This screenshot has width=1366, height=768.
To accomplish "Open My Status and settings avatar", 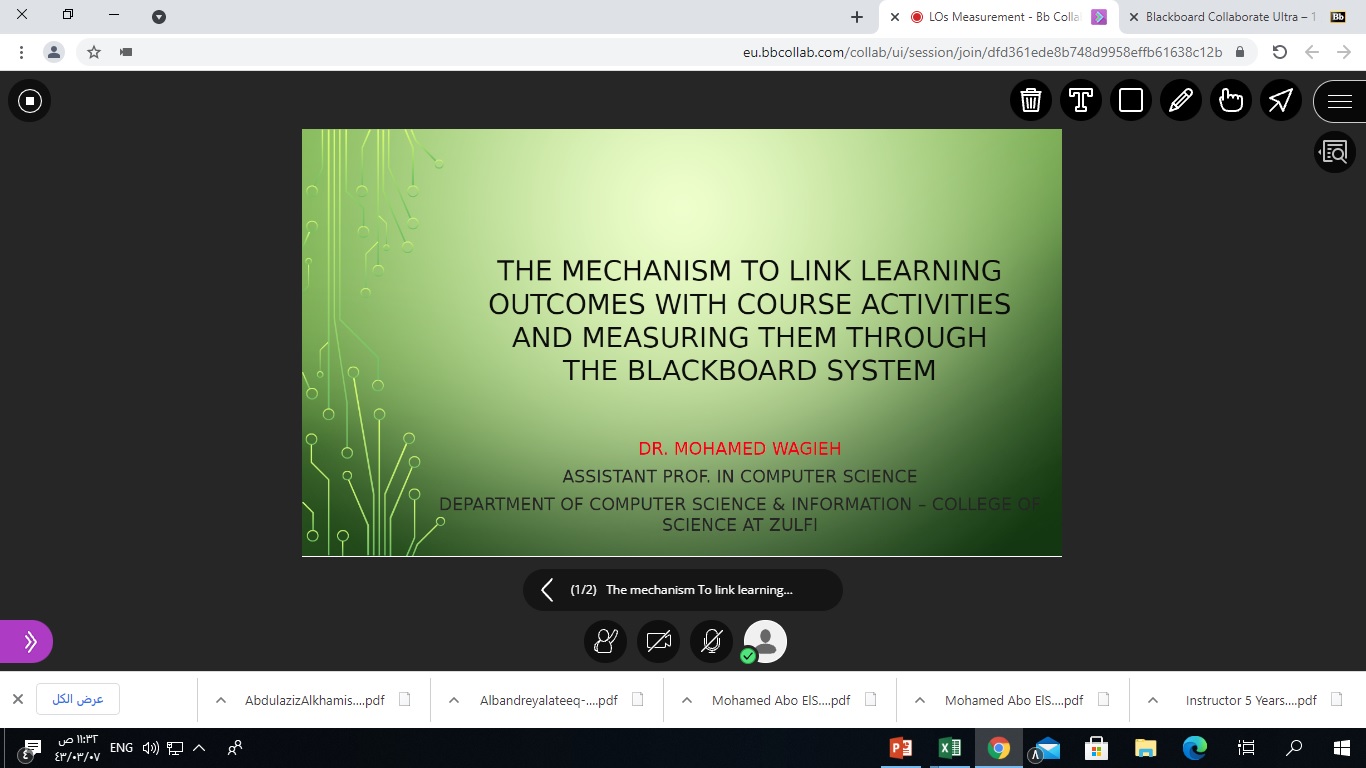I will [x=765, y=641].
